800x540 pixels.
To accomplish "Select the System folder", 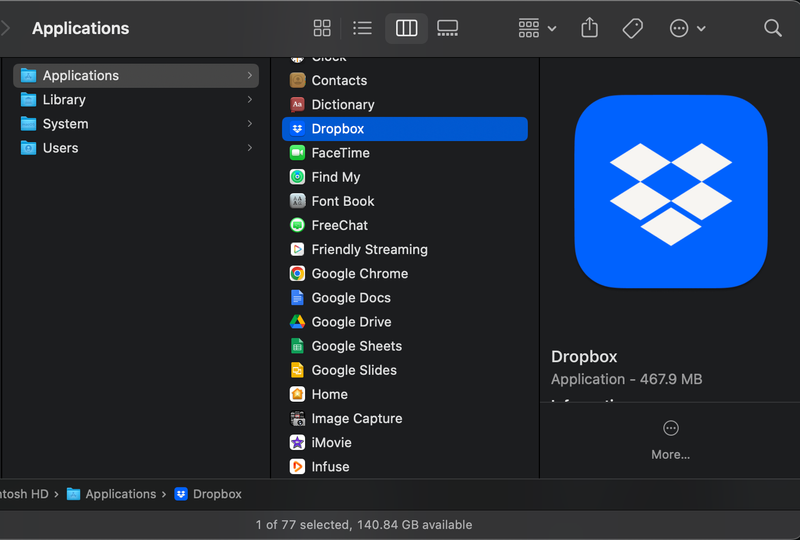I will 65,124.
